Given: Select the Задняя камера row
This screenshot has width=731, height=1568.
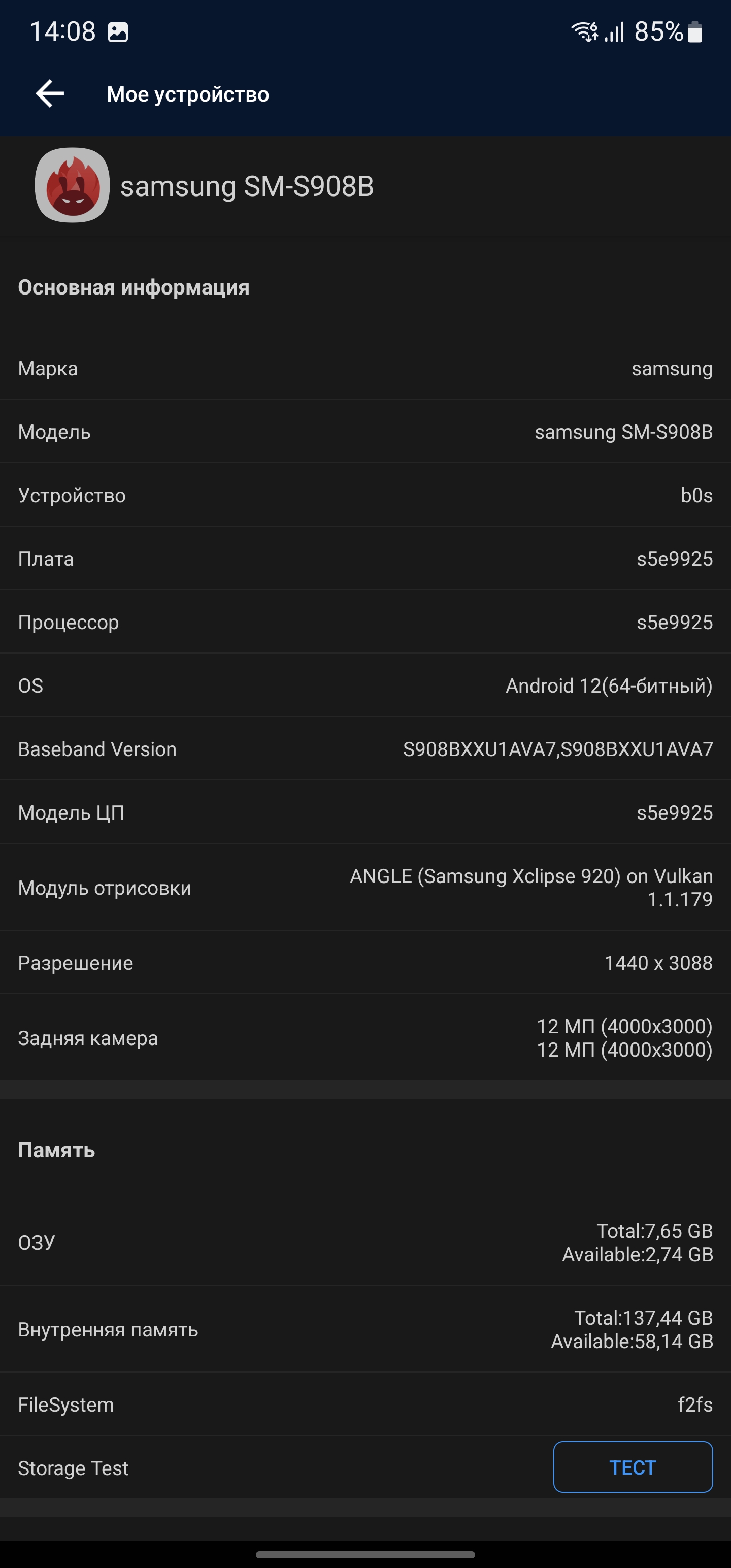Looking at the screenshot, I should coord(365,1038).
